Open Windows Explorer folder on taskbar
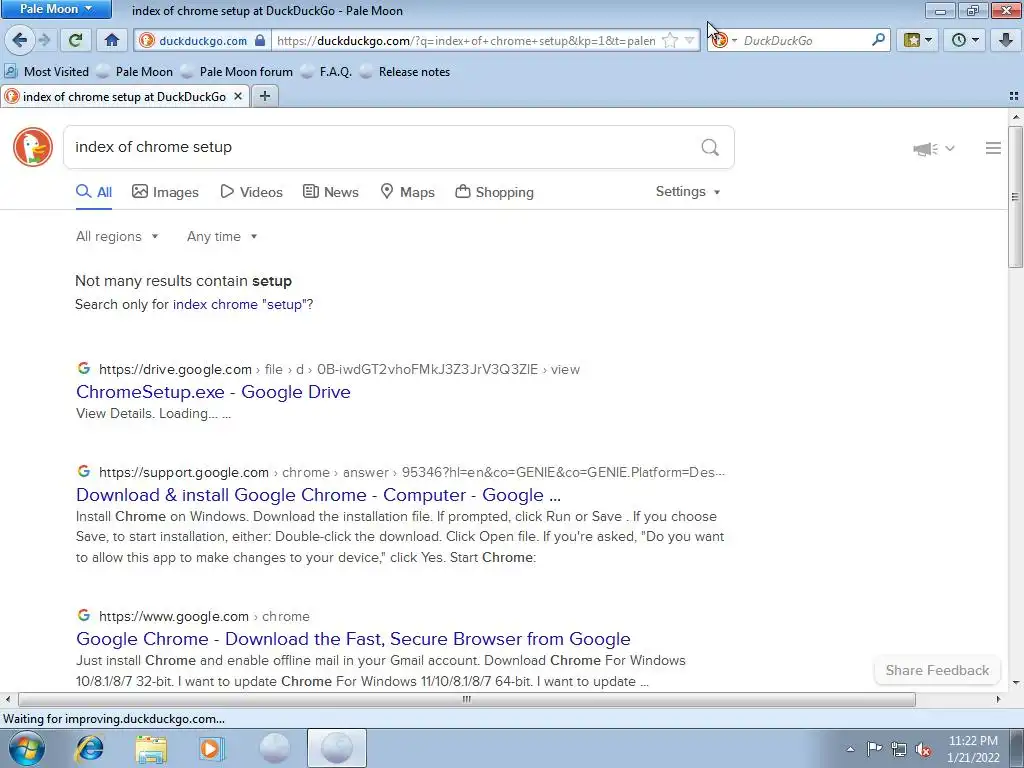The height and width of the screenshot is (768, 1024). (151, 749)
